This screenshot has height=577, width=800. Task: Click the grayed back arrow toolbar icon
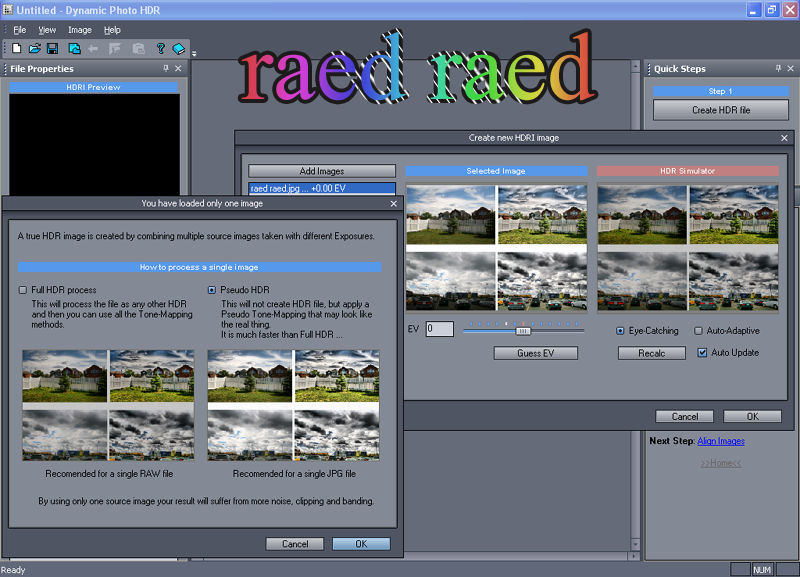point(93,48)
